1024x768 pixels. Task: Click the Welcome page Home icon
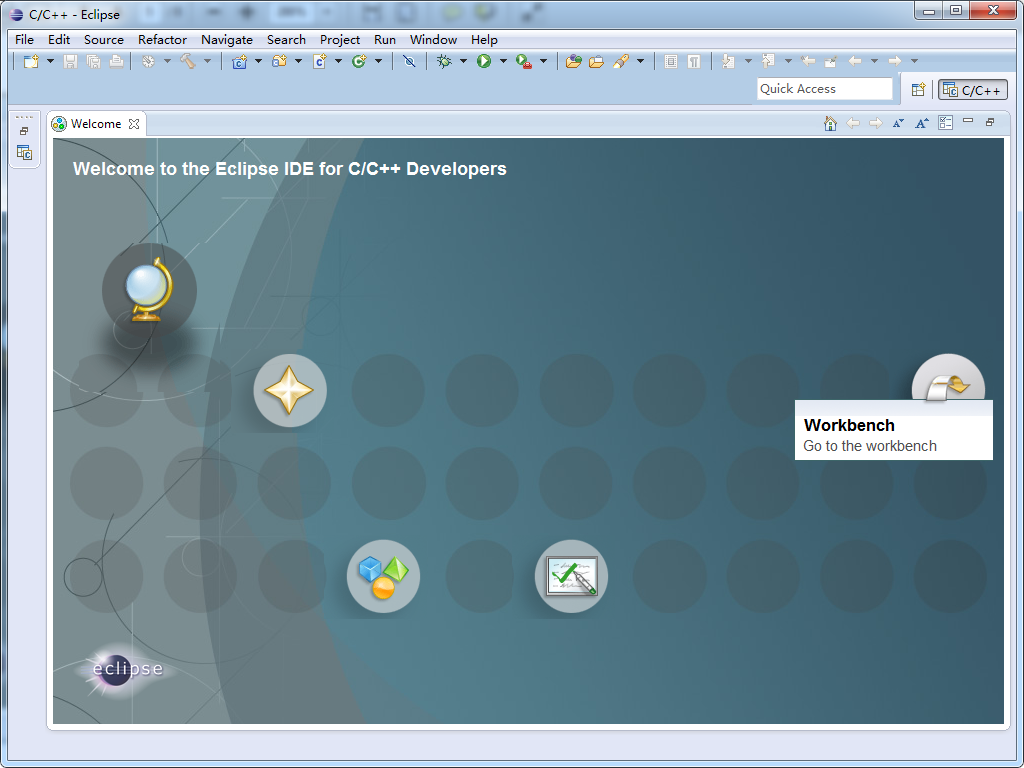click(x=830, y=123)
